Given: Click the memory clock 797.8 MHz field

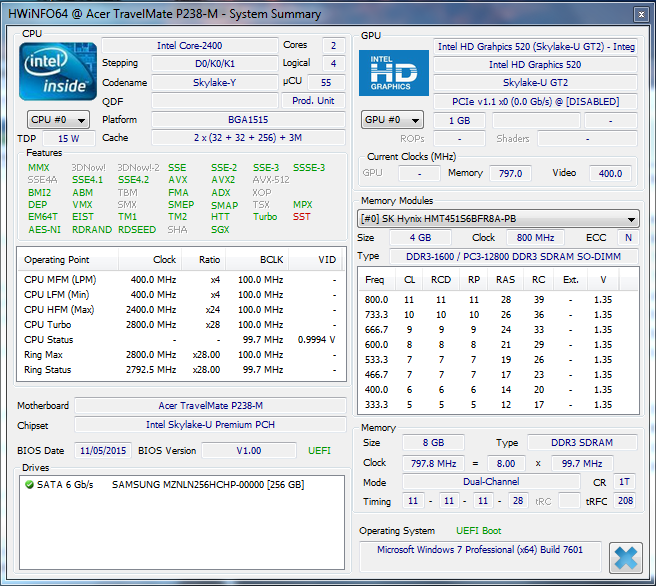Looking at the screenshot, I should coord(433,463).
